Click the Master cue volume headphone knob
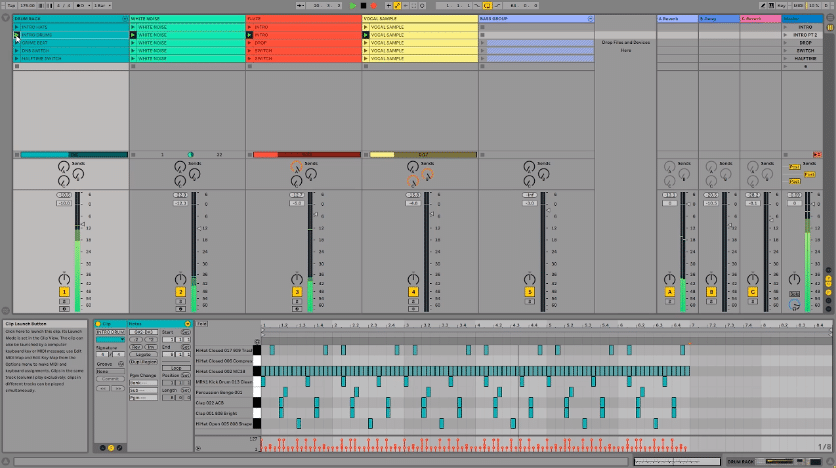 click(794, 305)
